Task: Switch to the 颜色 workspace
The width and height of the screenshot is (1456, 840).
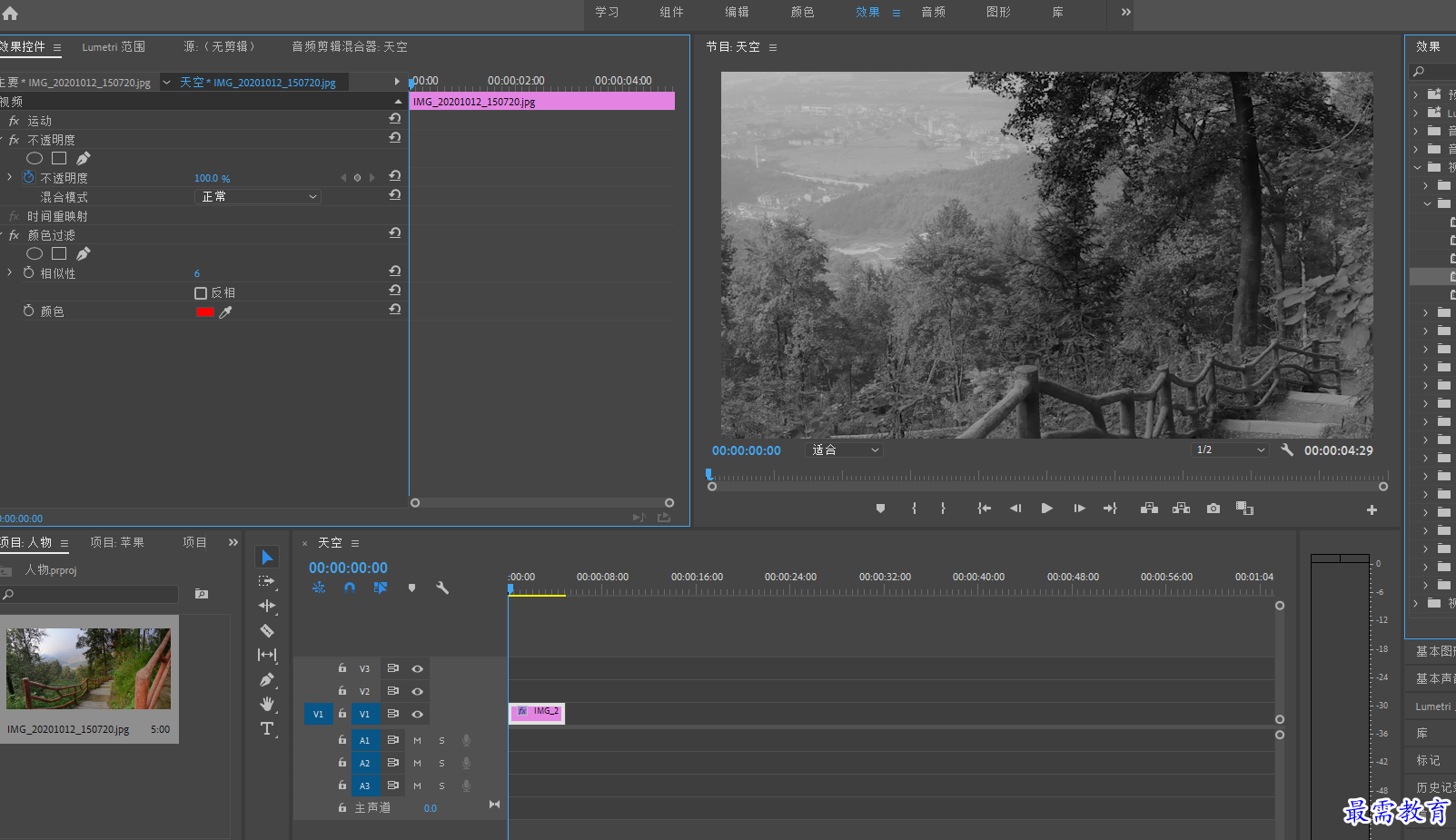Action: click(802, 12)
